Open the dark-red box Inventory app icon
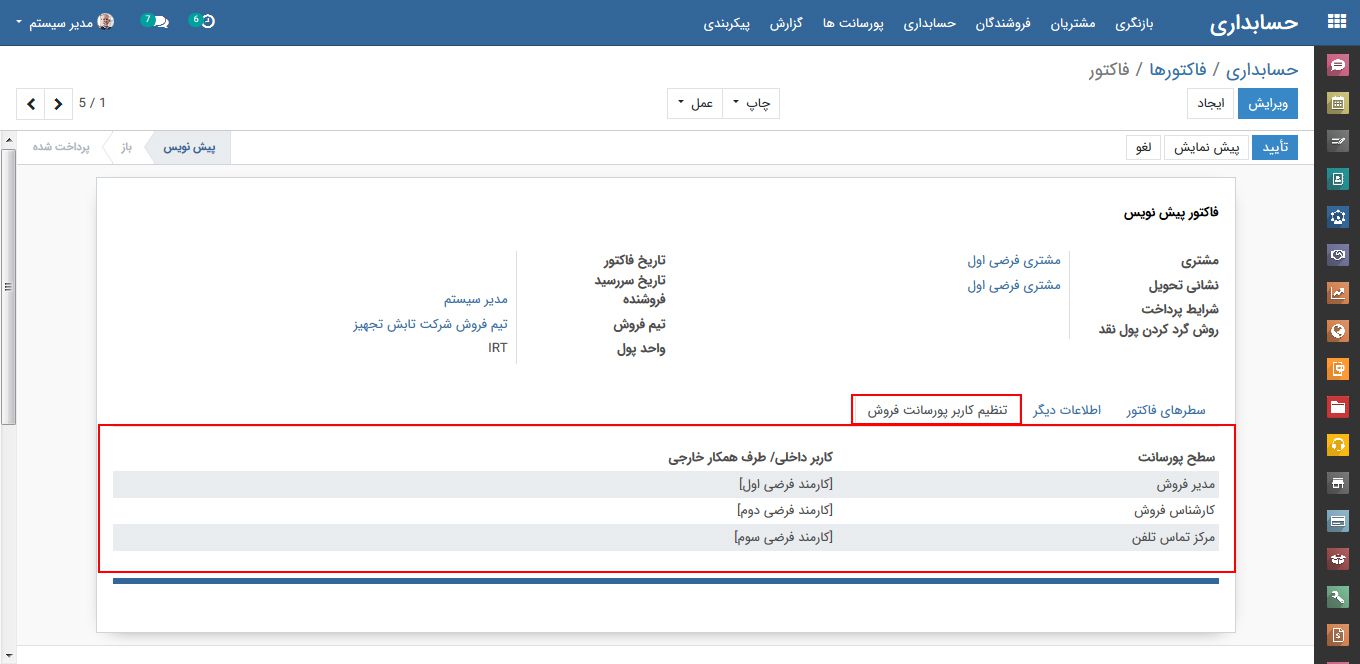The width and height of the screenshot is (1360, 664). click(1338, 559)
